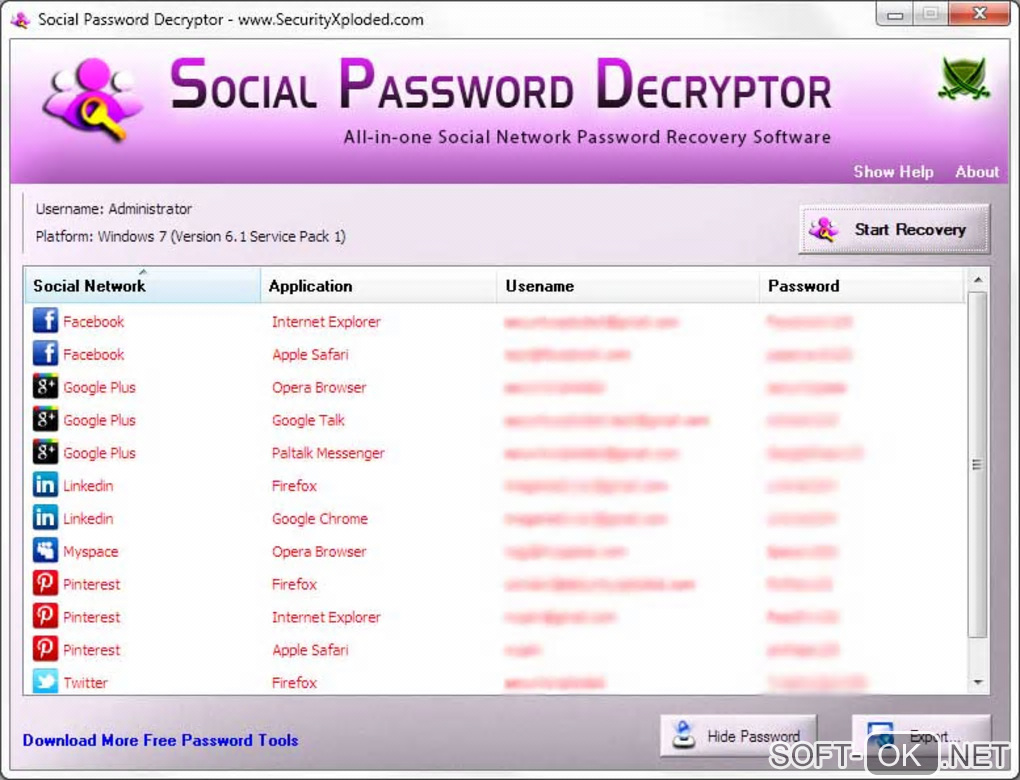Select the Myspace icon in the list
Image resolution: width=1020 pixels, height=780 pixels.
pyautogui.click(x=45, y=550)
